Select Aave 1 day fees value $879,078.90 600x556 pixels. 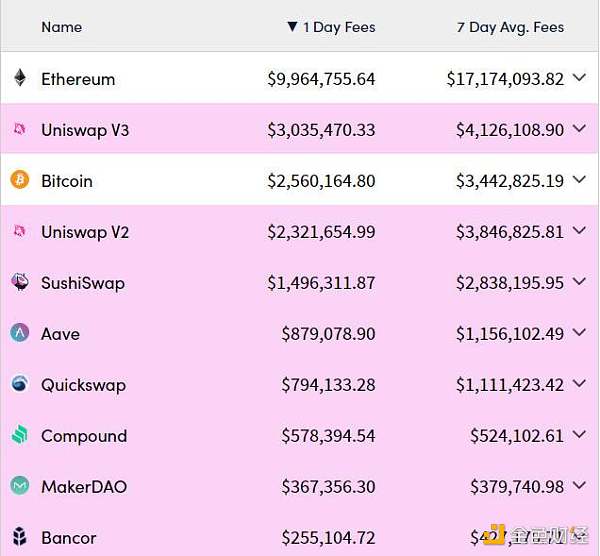tap(328, 334)
